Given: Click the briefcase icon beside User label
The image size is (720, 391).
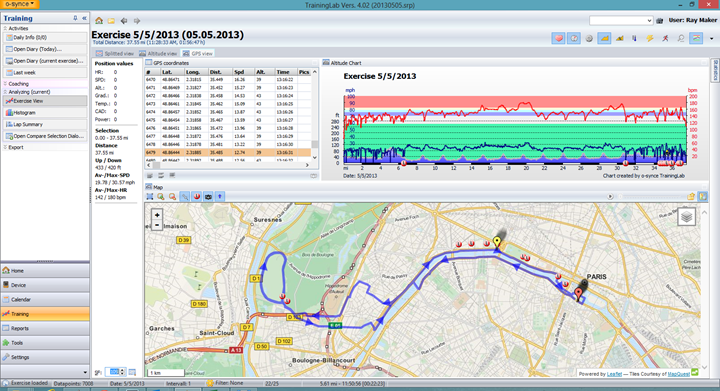Looking at the screenshot, I should 660,21.
